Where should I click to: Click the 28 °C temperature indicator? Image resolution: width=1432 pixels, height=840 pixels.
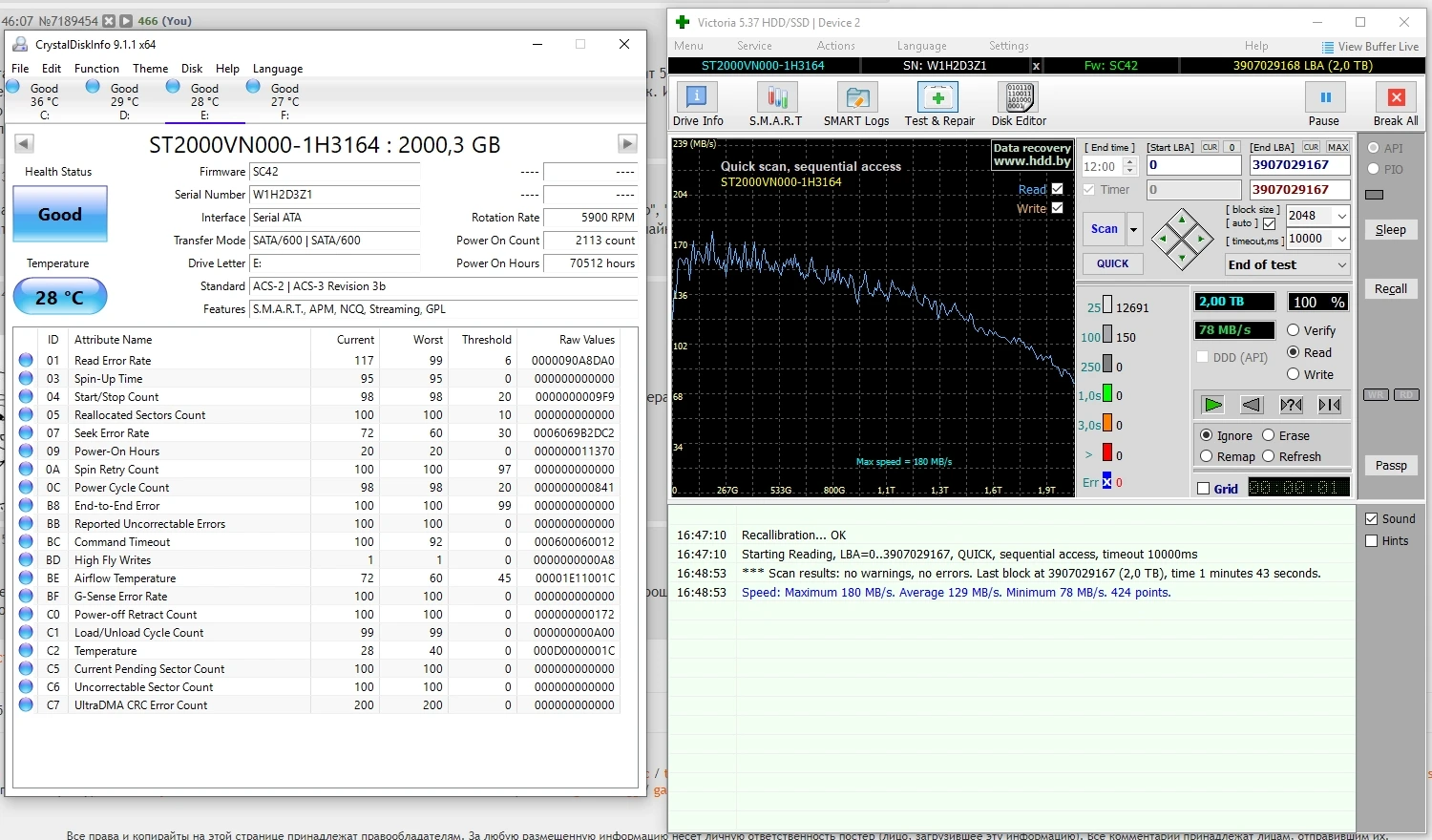(60, 297)
